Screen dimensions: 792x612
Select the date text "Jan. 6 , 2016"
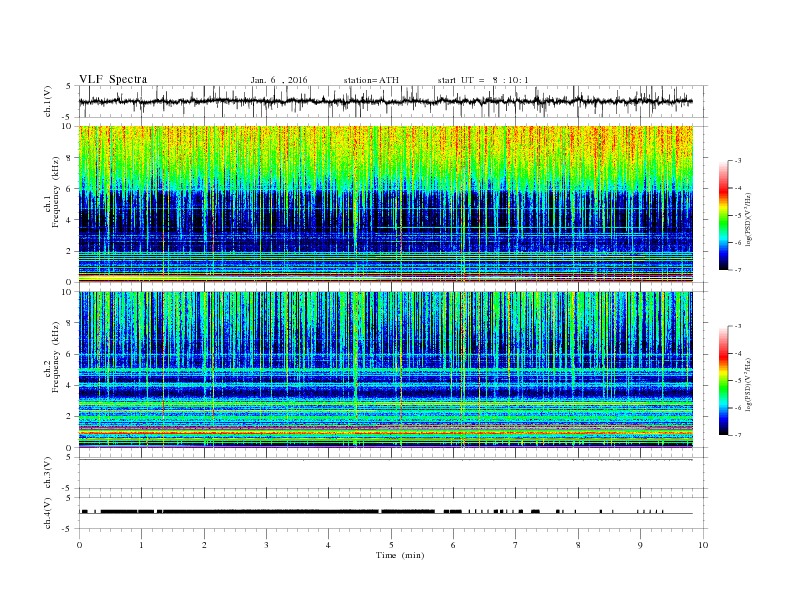tap(279, 80)
